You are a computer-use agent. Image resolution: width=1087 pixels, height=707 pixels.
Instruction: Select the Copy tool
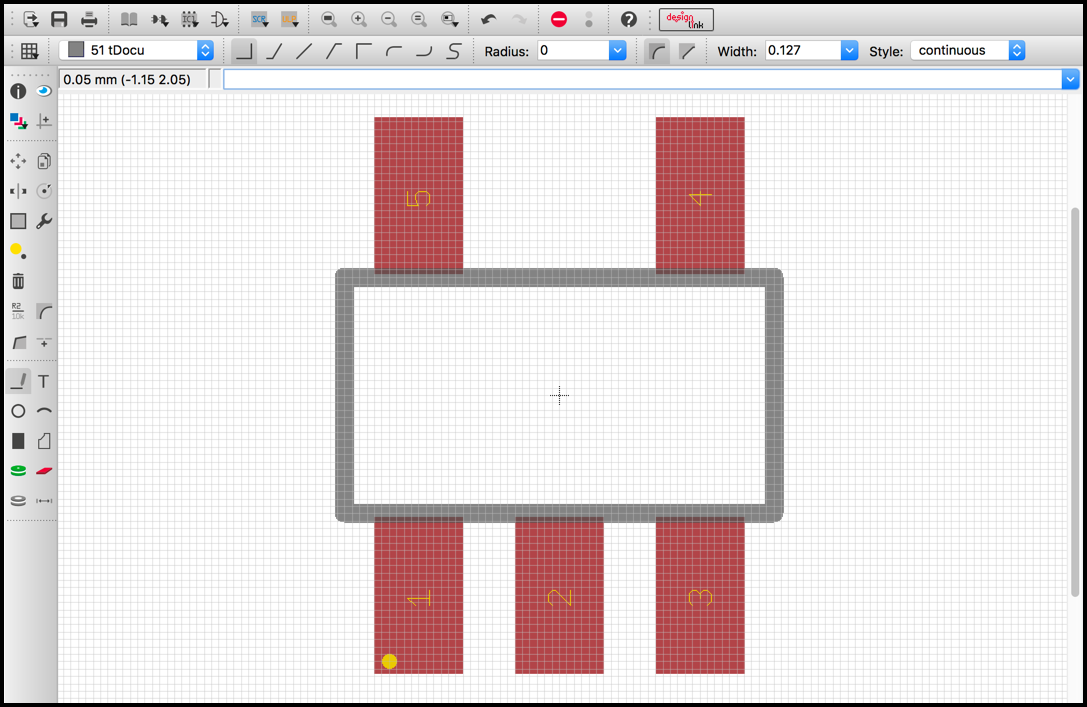pyautogui.click(x=44, y=162)
